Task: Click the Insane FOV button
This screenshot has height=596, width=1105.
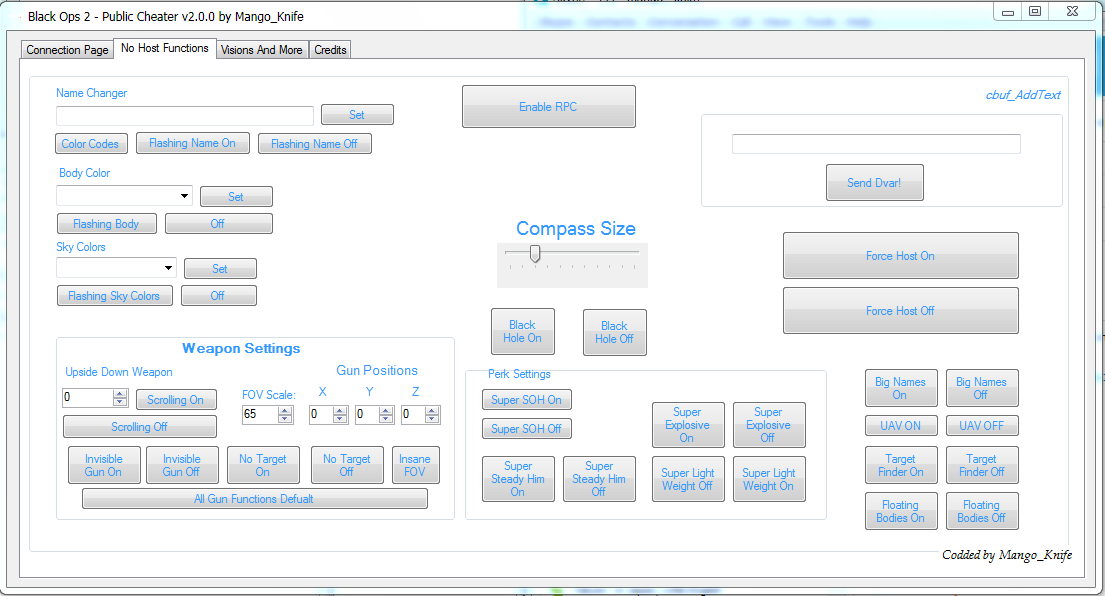Action: pyautogui.click(x=415, y=465)
